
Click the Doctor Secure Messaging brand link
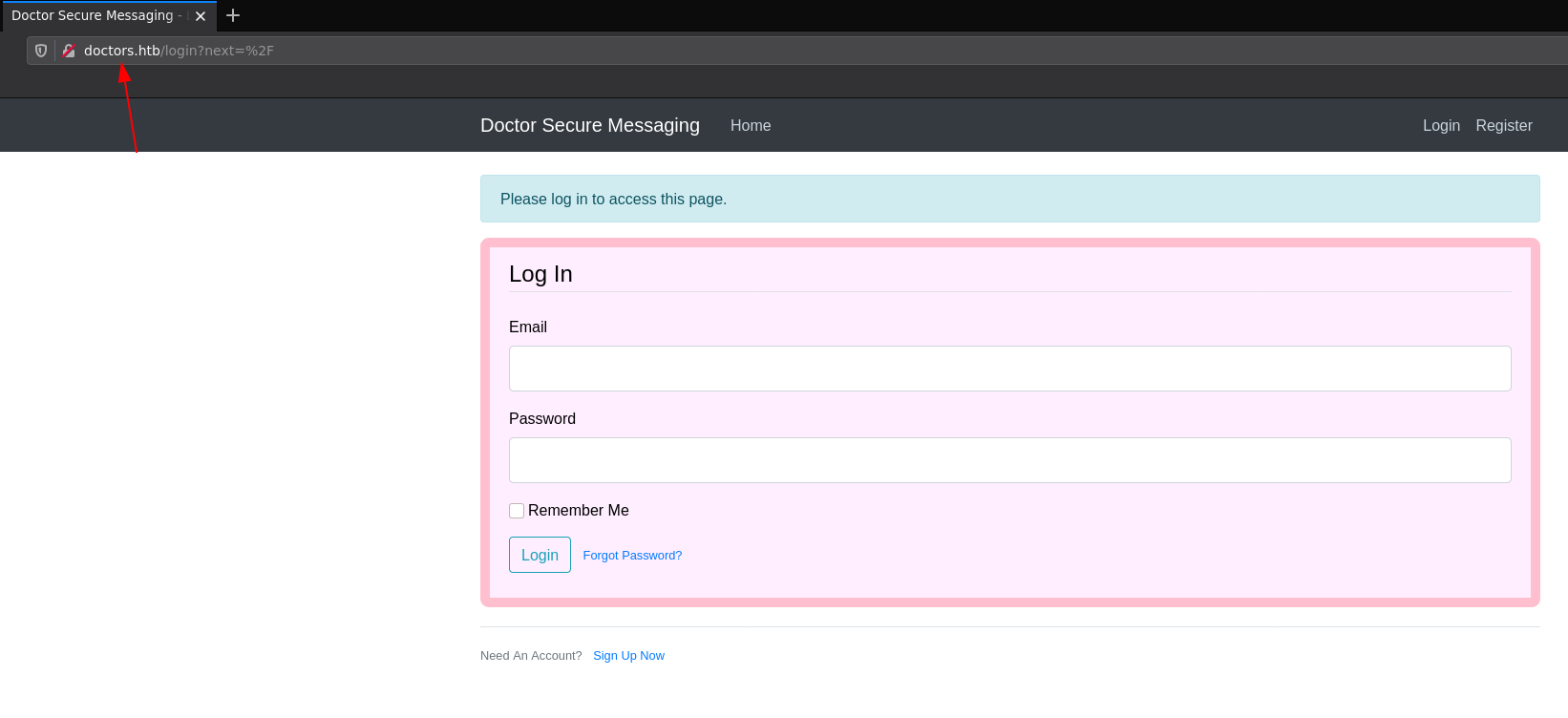(x=589, y=125)
